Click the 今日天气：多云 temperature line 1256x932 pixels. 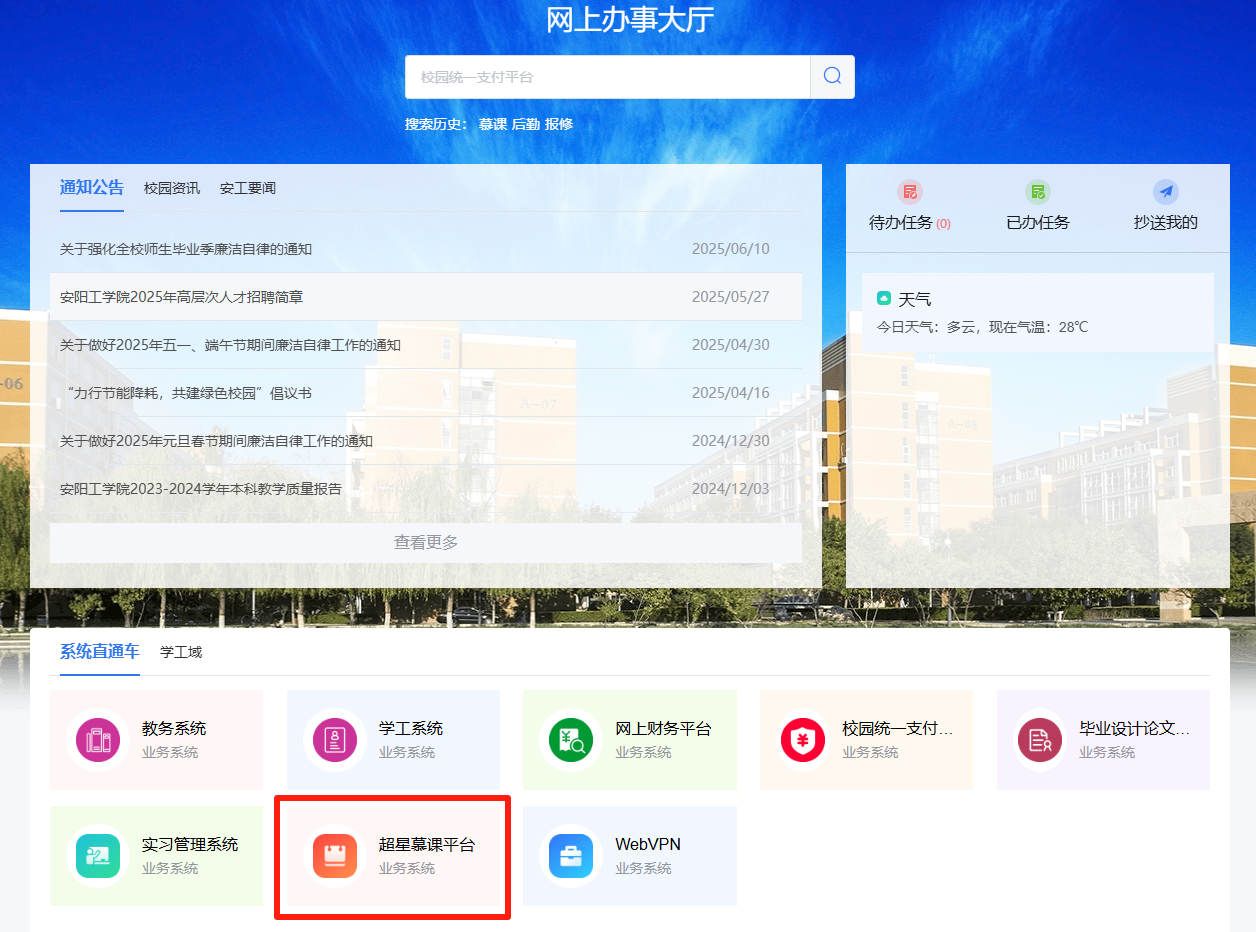click(x=982, y=327)
